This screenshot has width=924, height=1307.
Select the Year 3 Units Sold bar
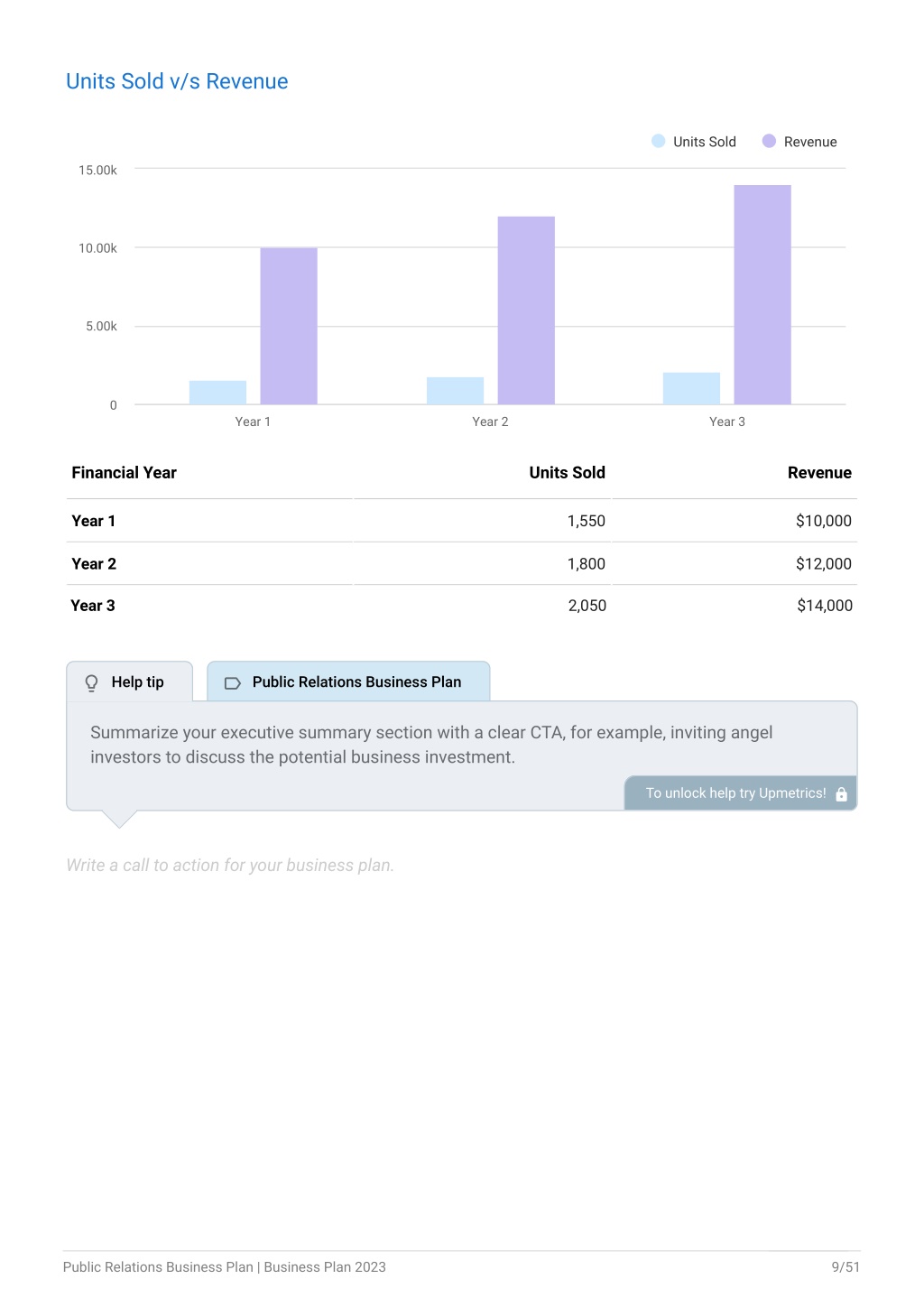point(691,388)
